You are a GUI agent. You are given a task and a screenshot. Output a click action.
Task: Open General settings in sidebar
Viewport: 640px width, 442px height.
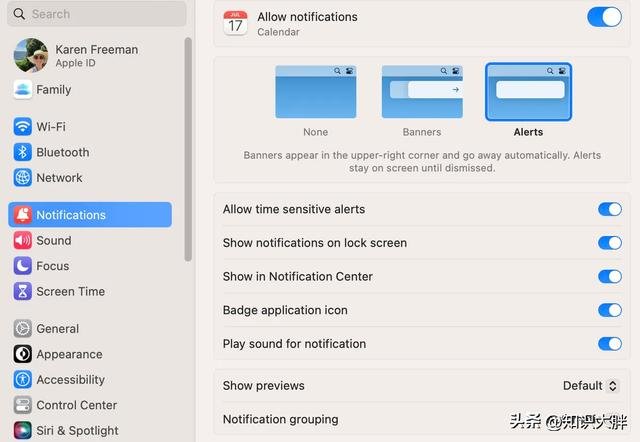(x=57, y=329)
